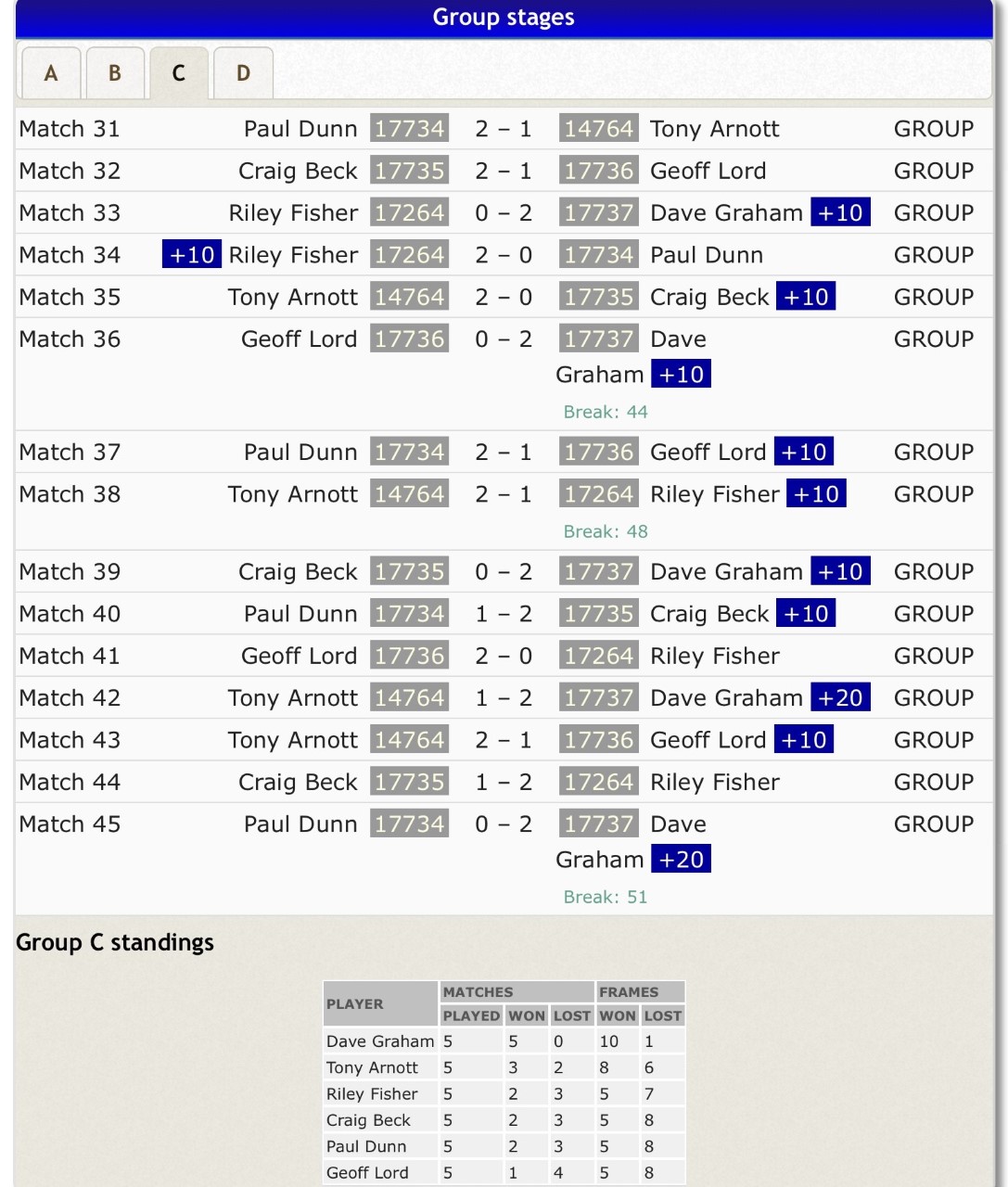Click the Break: 51 note
This screenshot has width=1008, height=1187.
pyautogui.click(x=606, y=897)
